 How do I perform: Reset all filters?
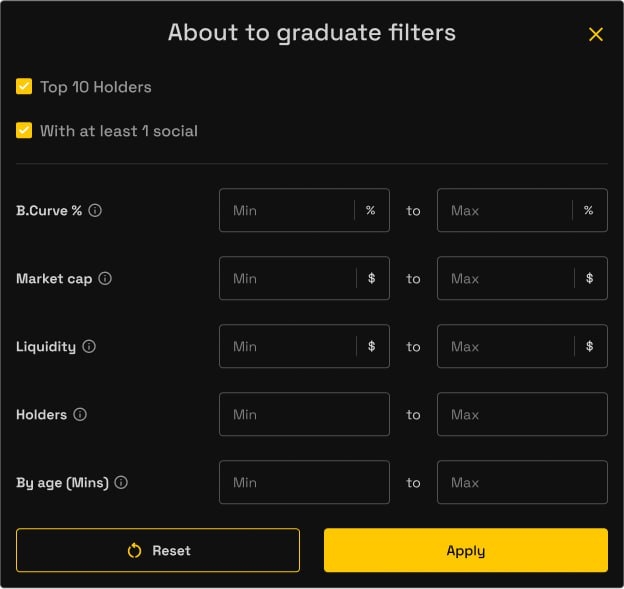tap(158, 550)
